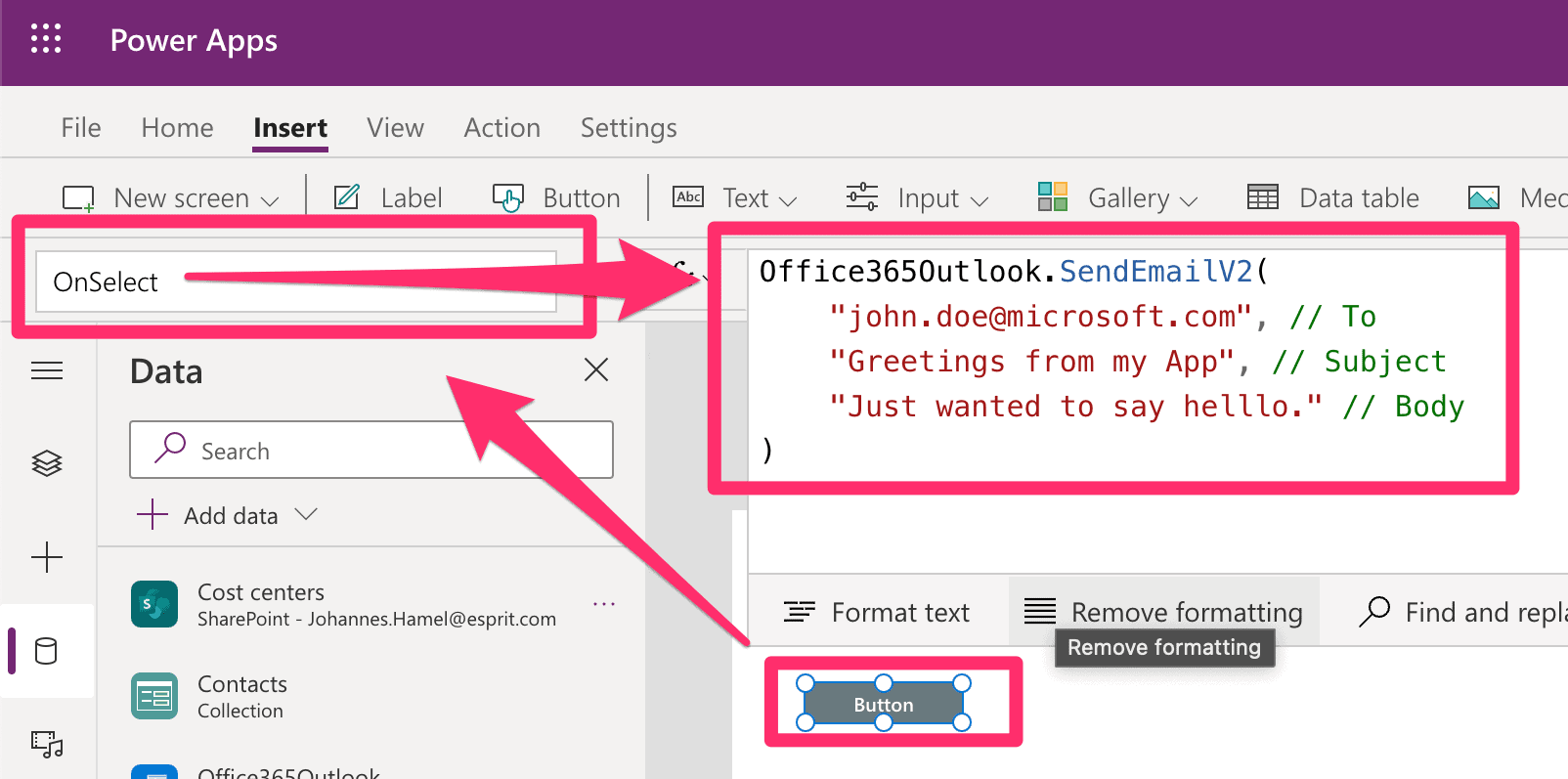Expand the New screen dropdown chevron
Screen dimensions: 1568x779
pos(271,200)
